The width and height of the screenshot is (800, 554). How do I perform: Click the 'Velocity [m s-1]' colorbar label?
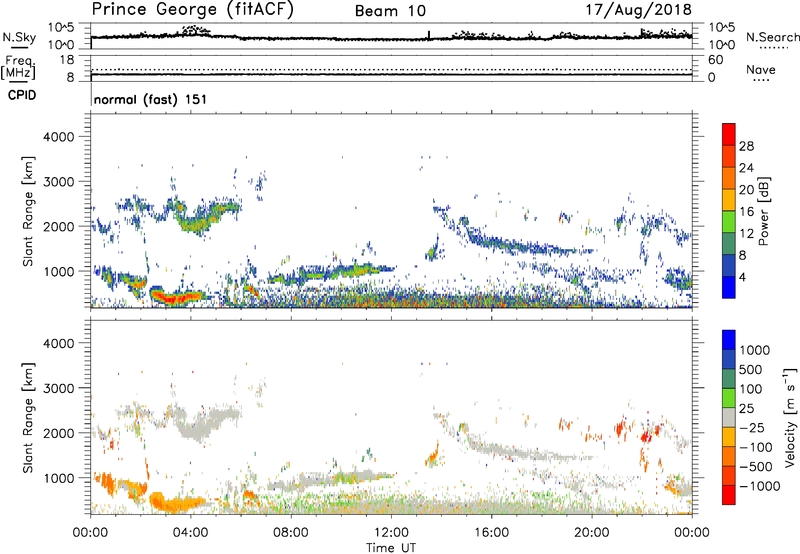(790, 417)
